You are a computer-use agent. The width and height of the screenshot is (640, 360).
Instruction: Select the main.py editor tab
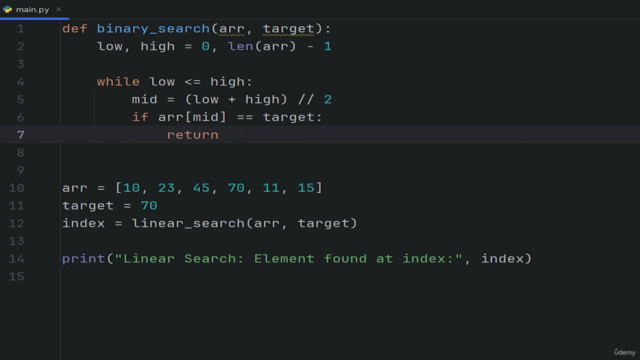pyautogui.click(x=33, y=9)
